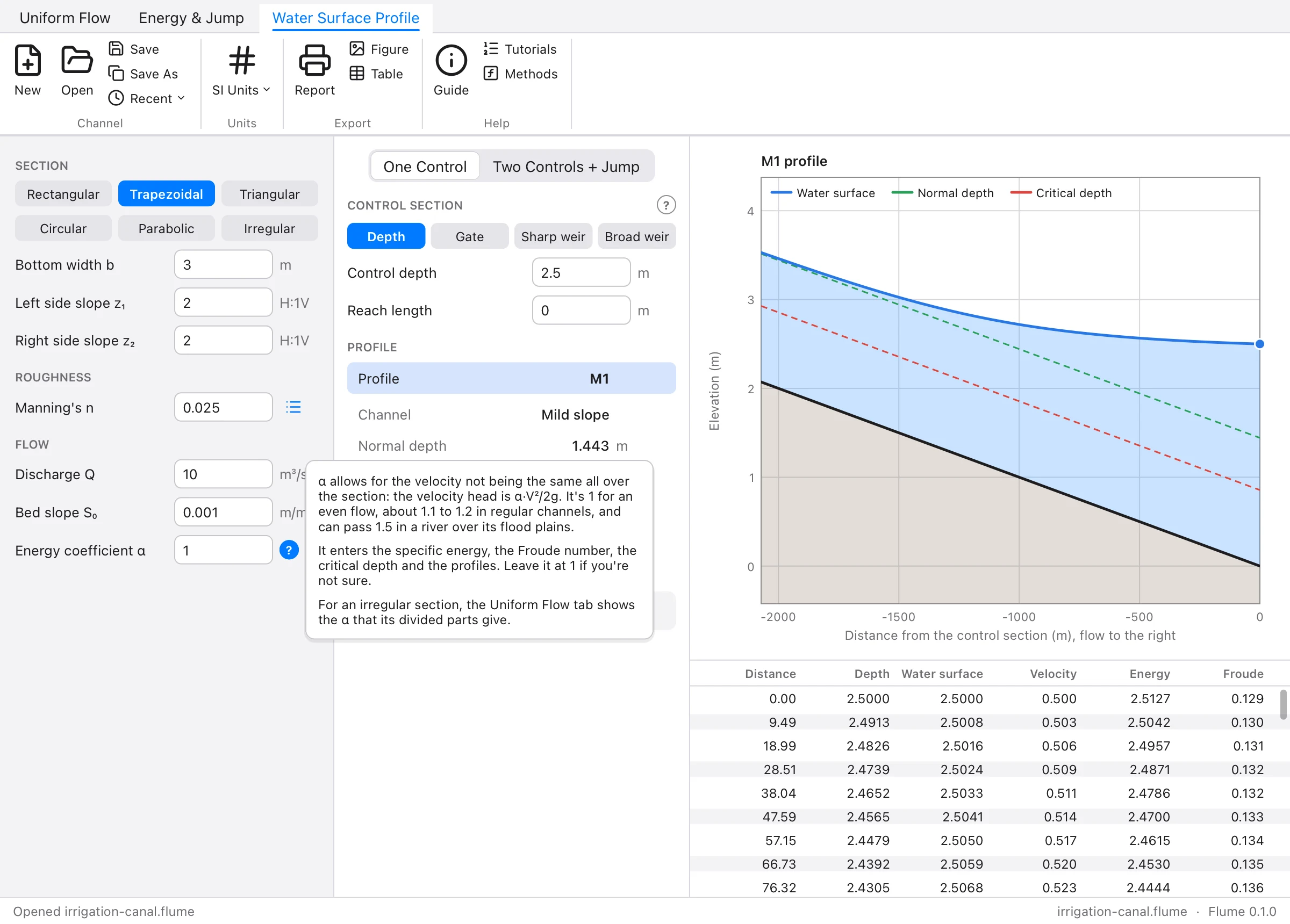1290x924 pixels.
Task: Choose the Irregular section shape
Action: pyautogui.click(x=270, y=228)
